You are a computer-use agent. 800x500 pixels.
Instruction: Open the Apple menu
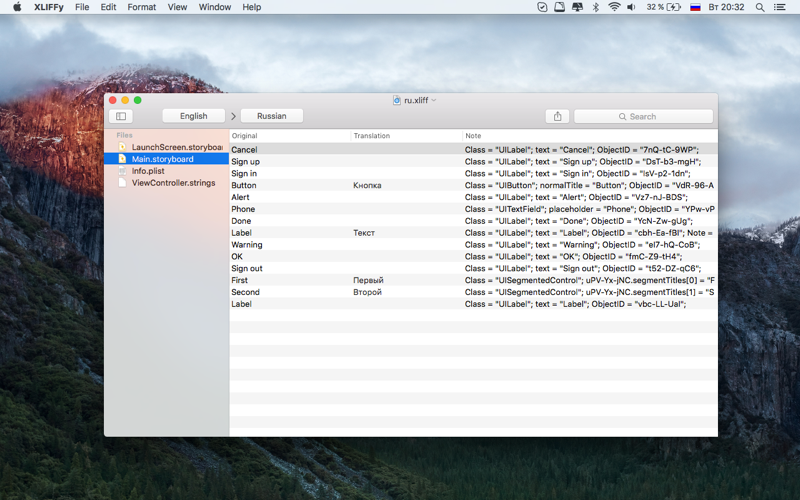[17, 7]
